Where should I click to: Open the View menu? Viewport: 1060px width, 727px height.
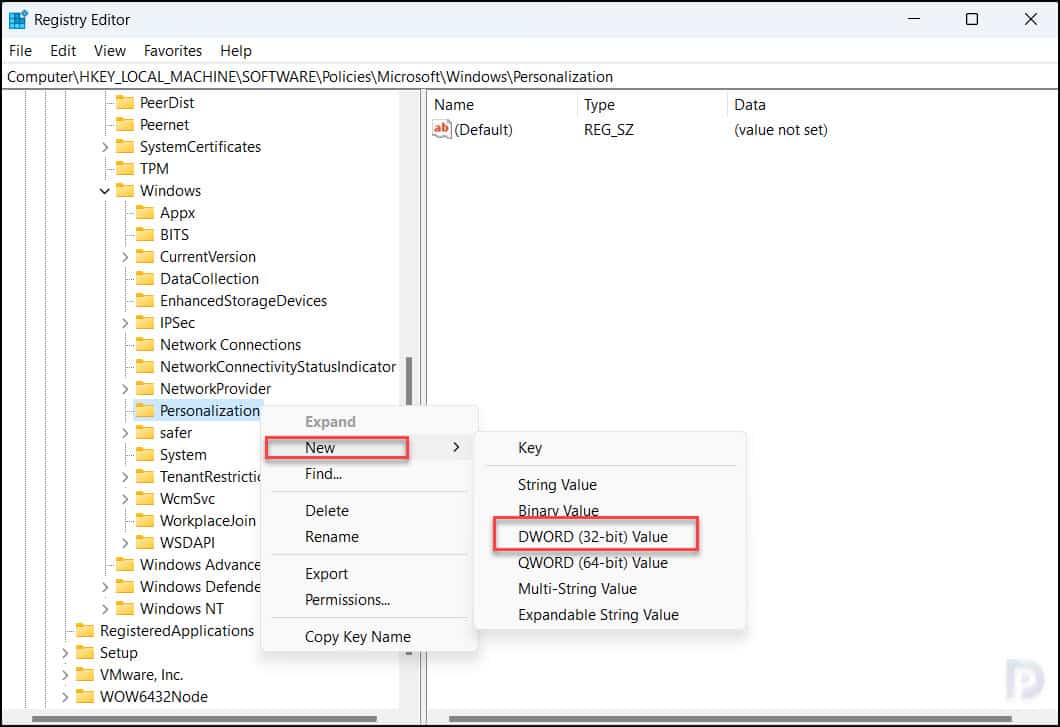110,51
